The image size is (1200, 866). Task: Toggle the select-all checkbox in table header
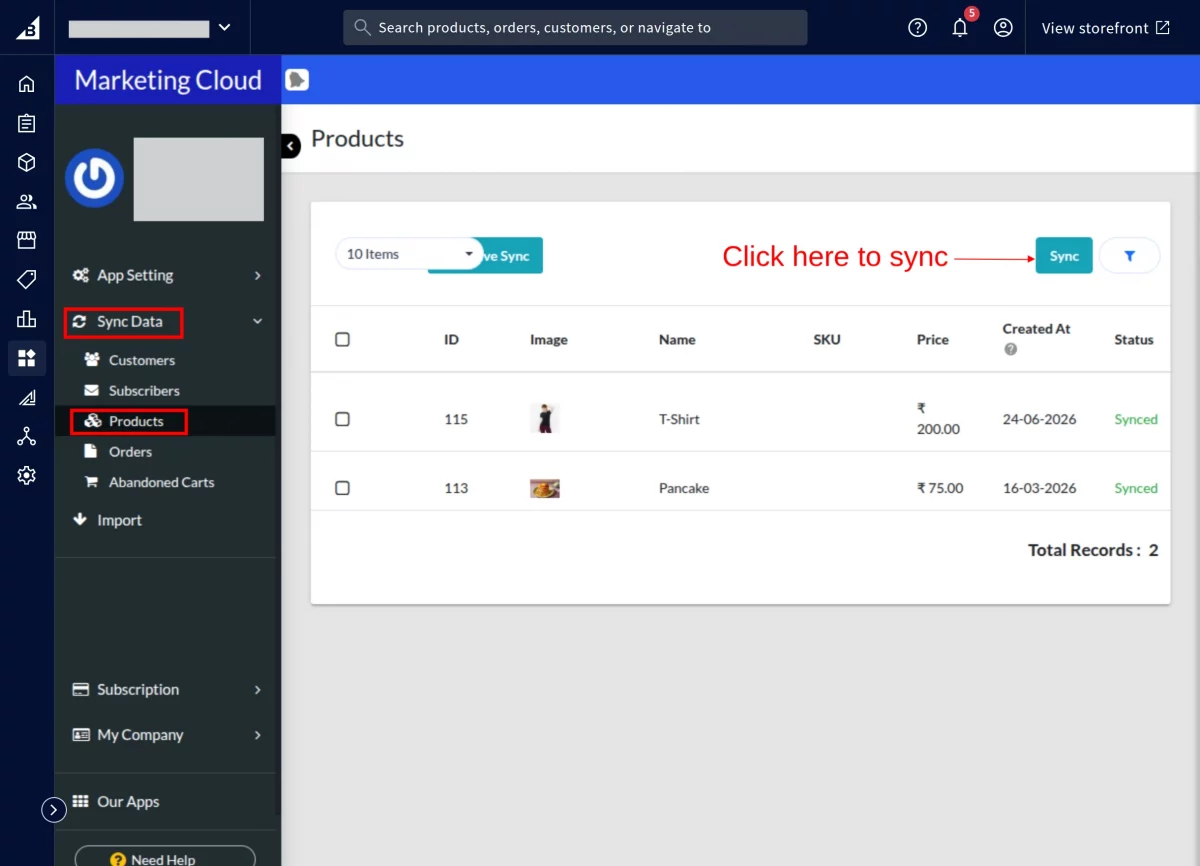(342, 340)
